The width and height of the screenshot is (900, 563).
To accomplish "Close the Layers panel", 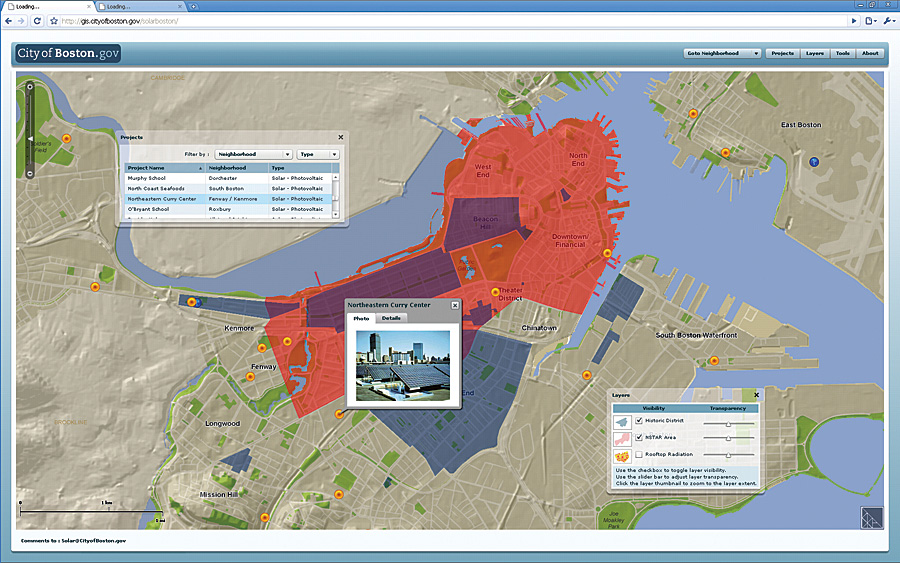I will click(756, 395).
